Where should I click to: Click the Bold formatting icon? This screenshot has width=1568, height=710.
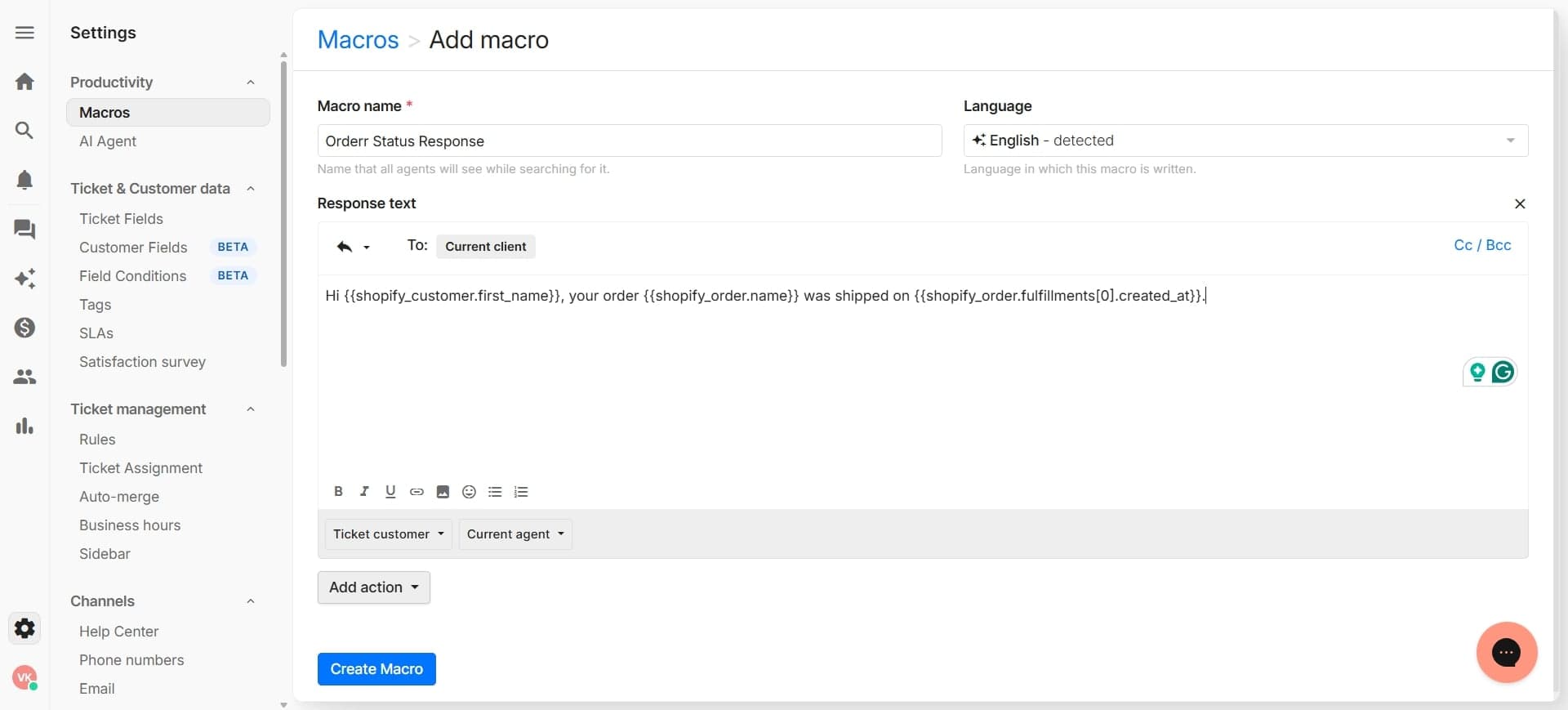click(x=338, y=492)
